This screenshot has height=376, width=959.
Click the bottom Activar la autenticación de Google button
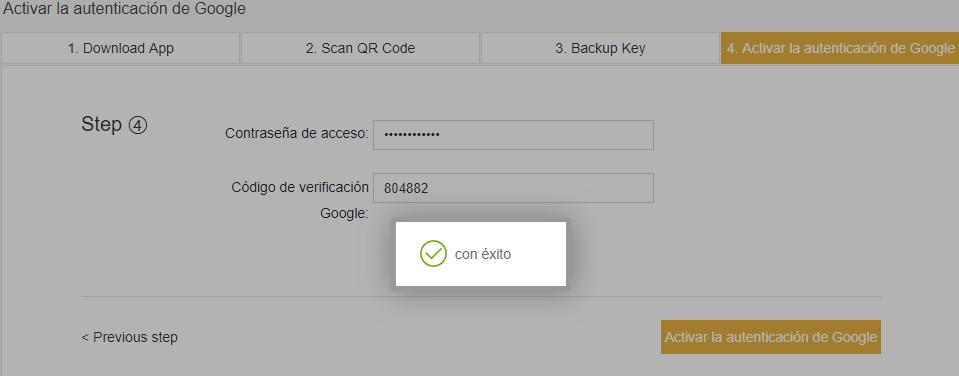click(x=771, y=337)
